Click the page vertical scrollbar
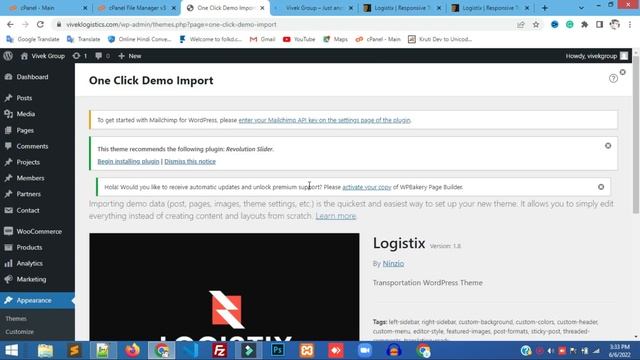This screenshot has width=640, height=360. point(636,135)
